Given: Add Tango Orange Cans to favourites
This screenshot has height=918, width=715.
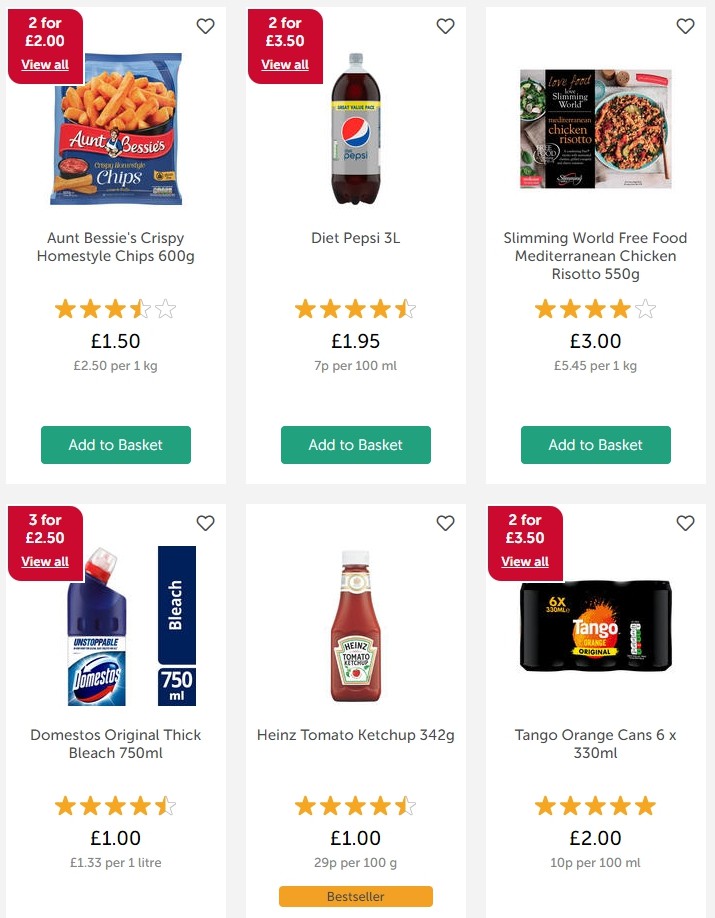Looking at the screenshot, I should coord(685,523).
